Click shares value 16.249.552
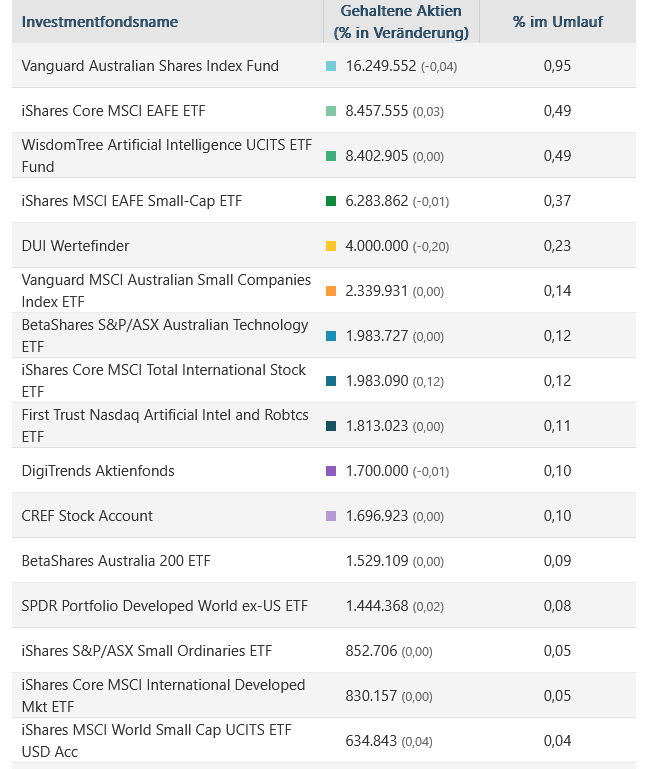 pos(381,66)
